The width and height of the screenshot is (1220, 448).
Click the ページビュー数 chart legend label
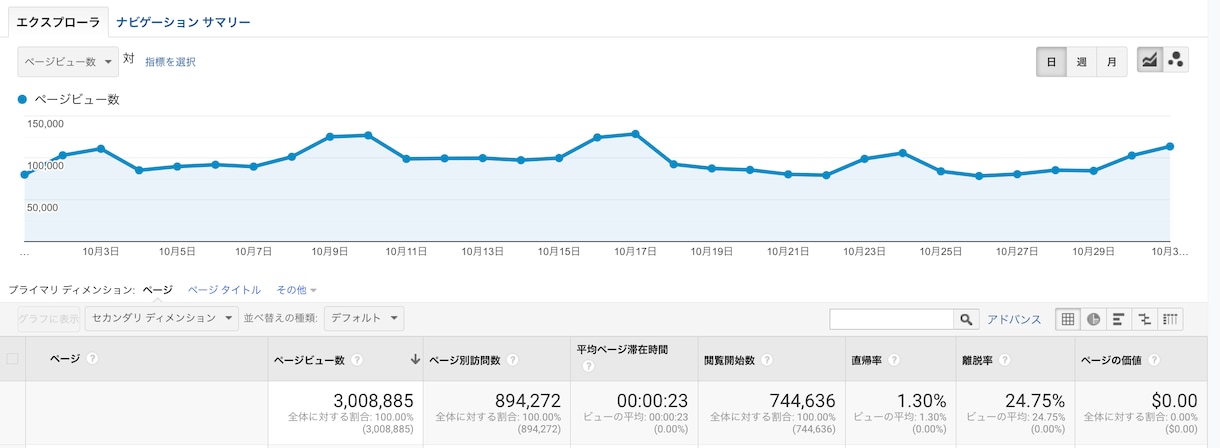[77, 99]
